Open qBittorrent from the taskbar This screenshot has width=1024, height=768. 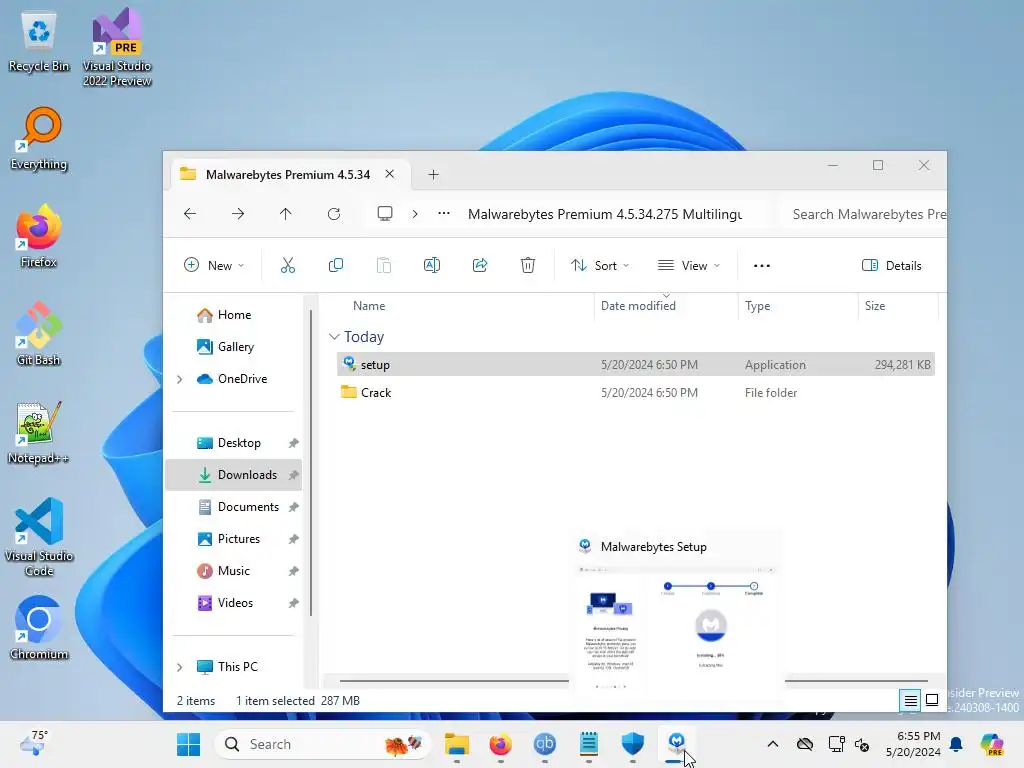coord(545,744)
